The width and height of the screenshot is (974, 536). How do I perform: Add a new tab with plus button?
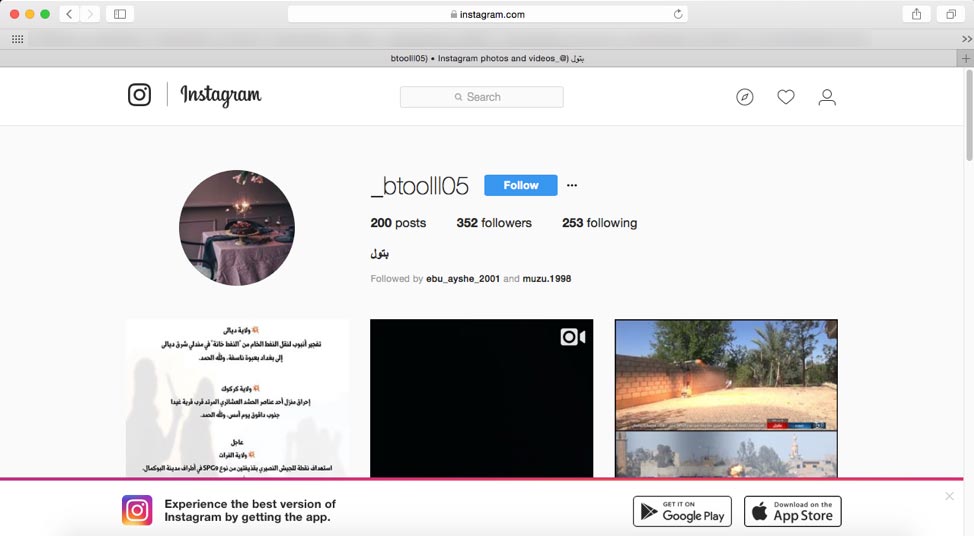[965, 58]
